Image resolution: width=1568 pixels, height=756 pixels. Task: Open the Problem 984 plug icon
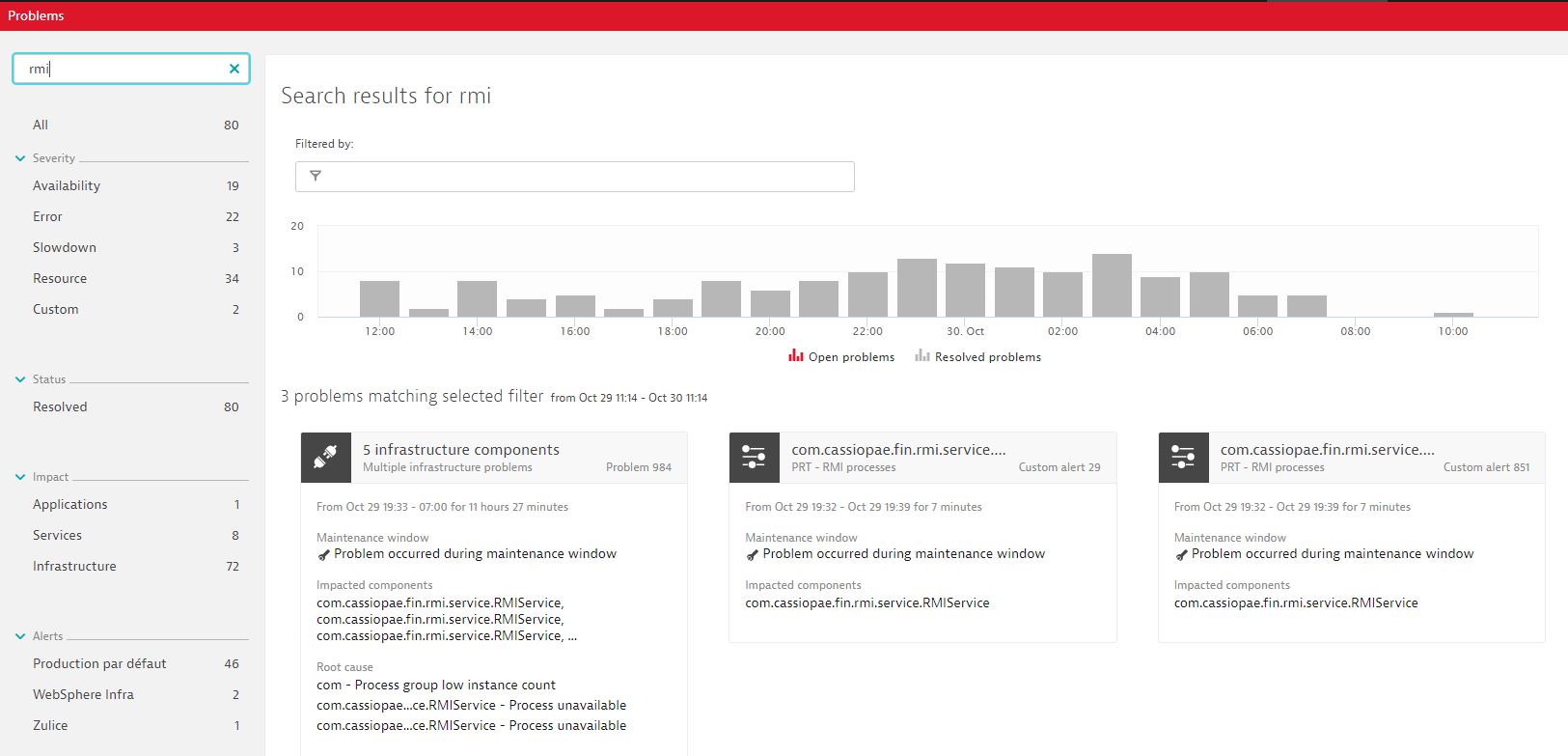coord(325,457)
